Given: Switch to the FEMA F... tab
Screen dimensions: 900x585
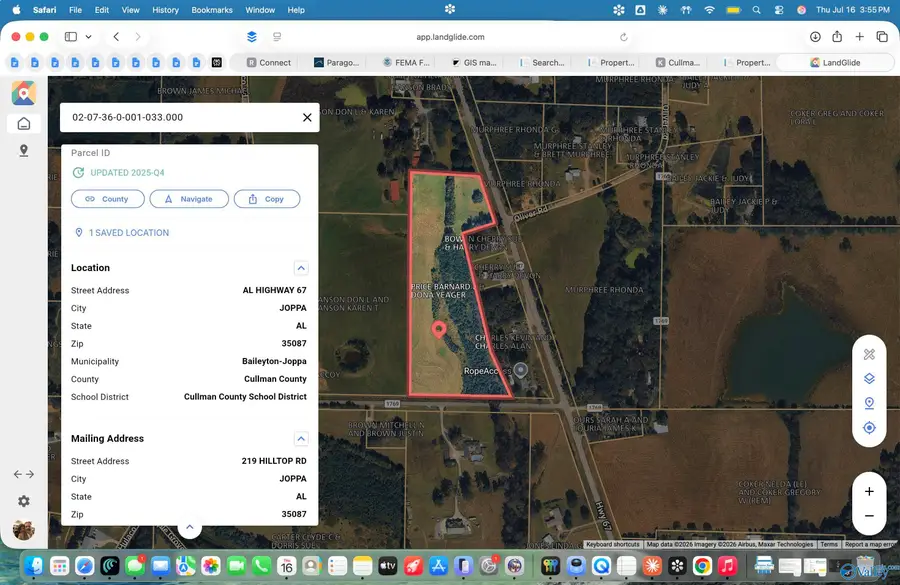Looking at the screenshot, I should pos(406,63).
